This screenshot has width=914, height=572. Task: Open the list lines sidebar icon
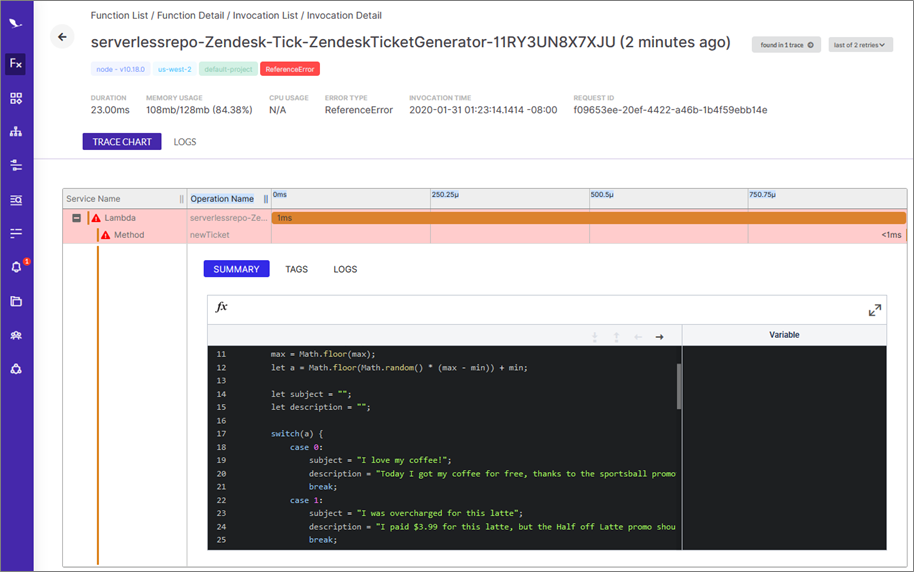(x=16, y=233)
